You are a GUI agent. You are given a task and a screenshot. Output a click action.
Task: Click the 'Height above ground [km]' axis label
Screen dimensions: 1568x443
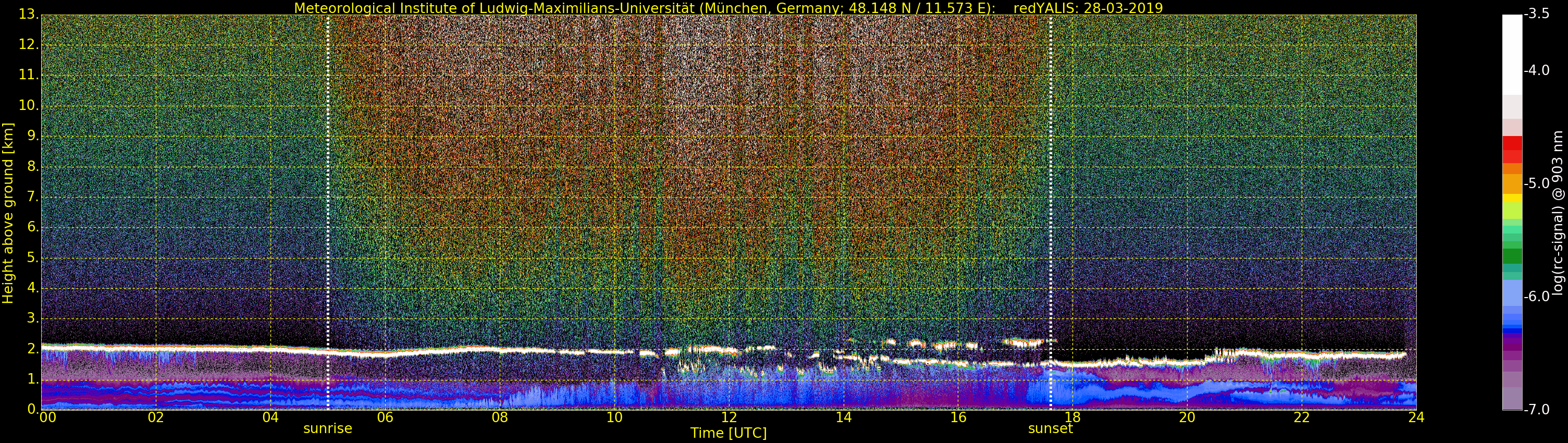tap(8, 213)
